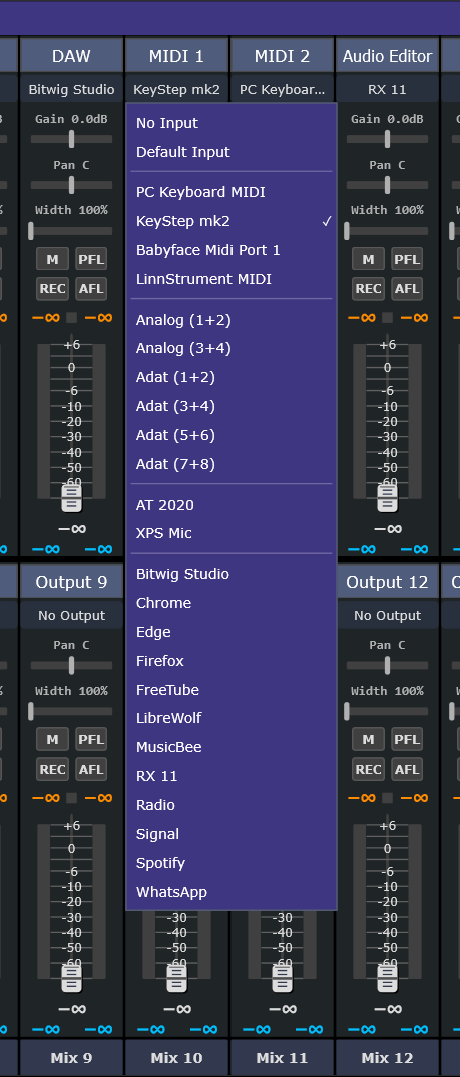Screen dimensions: 460x1077
Task: Choose Edge as input source
Action: click(x=231, y=632)
